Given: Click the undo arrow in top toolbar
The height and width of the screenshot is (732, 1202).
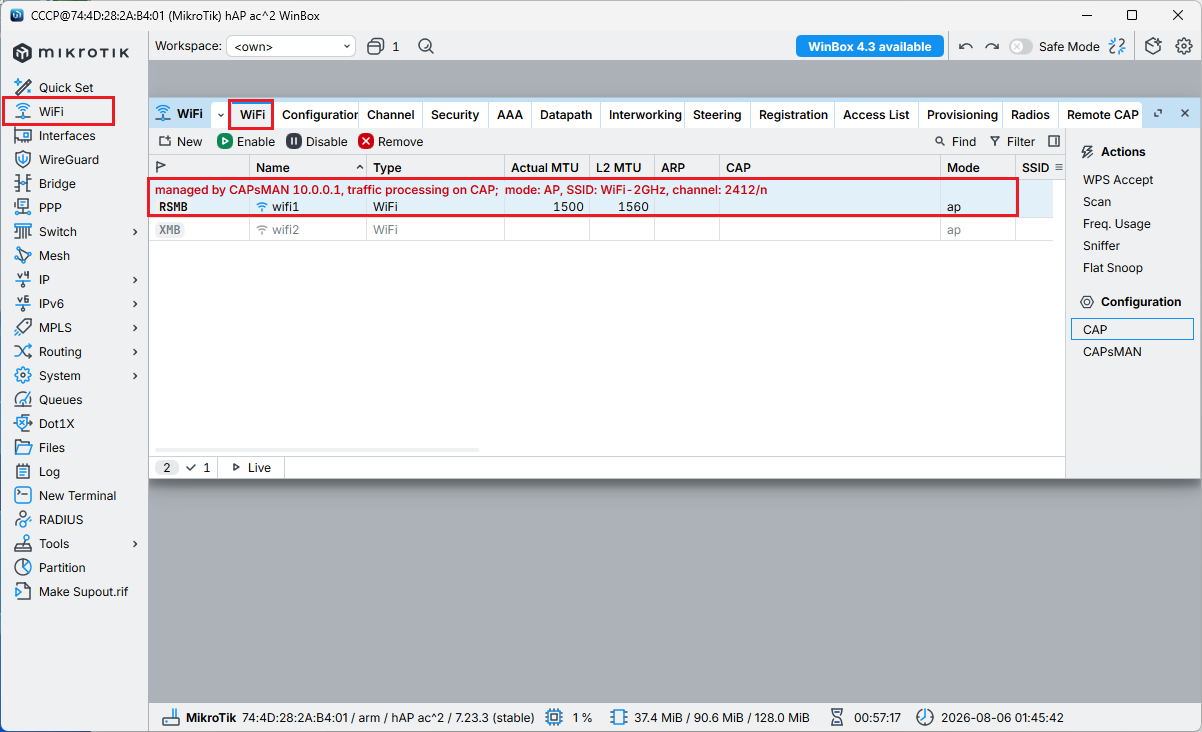Looking at the screenshot, I should point(965,46).
